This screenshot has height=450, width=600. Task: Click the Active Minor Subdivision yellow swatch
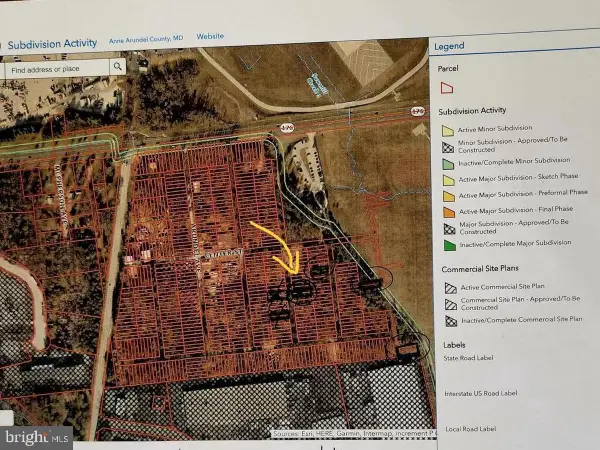pos(448,129)
